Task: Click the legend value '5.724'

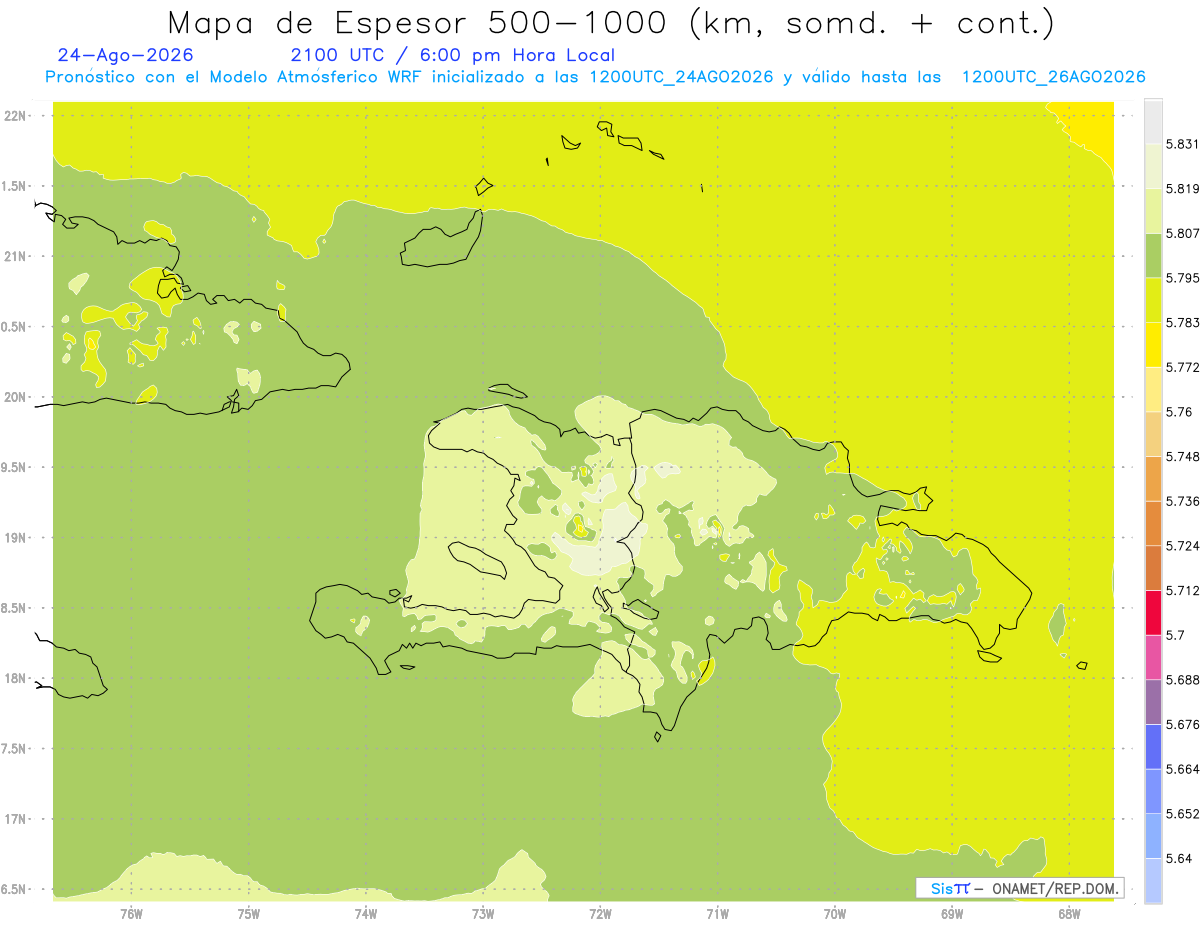Action: tap(1182, 546)
